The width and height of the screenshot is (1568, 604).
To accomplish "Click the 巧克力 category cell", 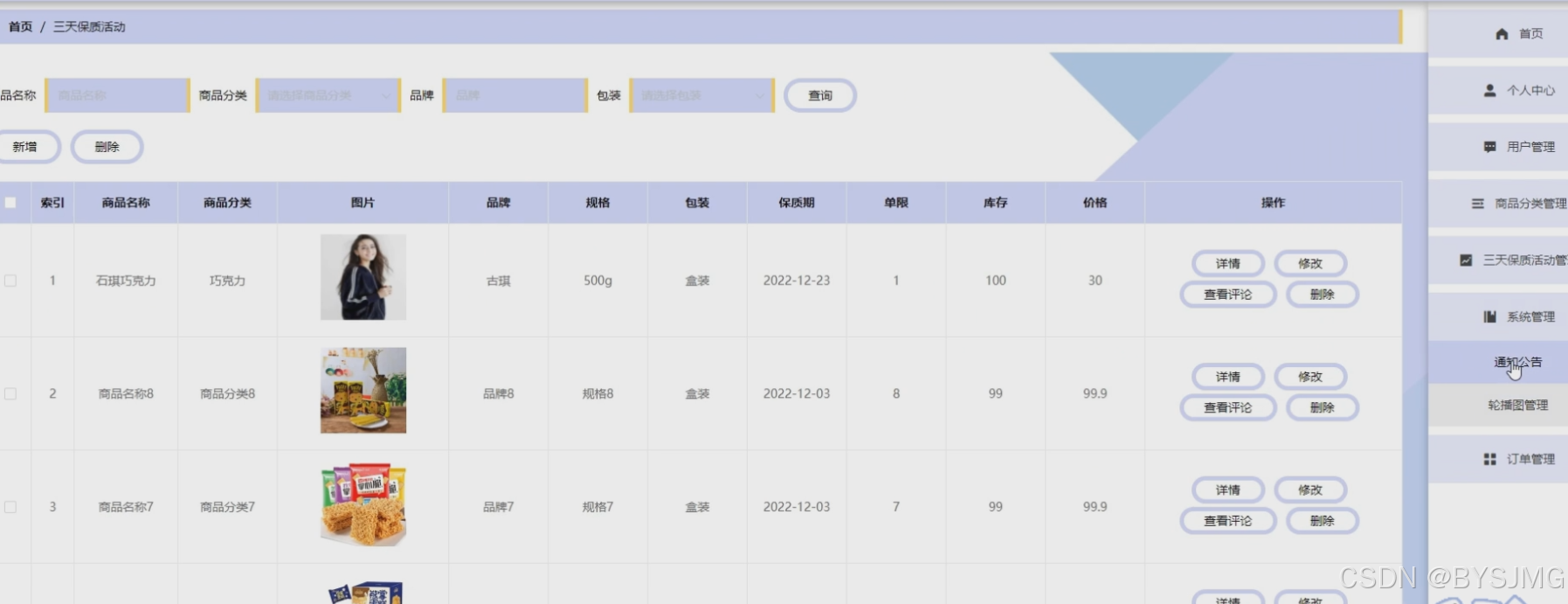I will (227, 281).
